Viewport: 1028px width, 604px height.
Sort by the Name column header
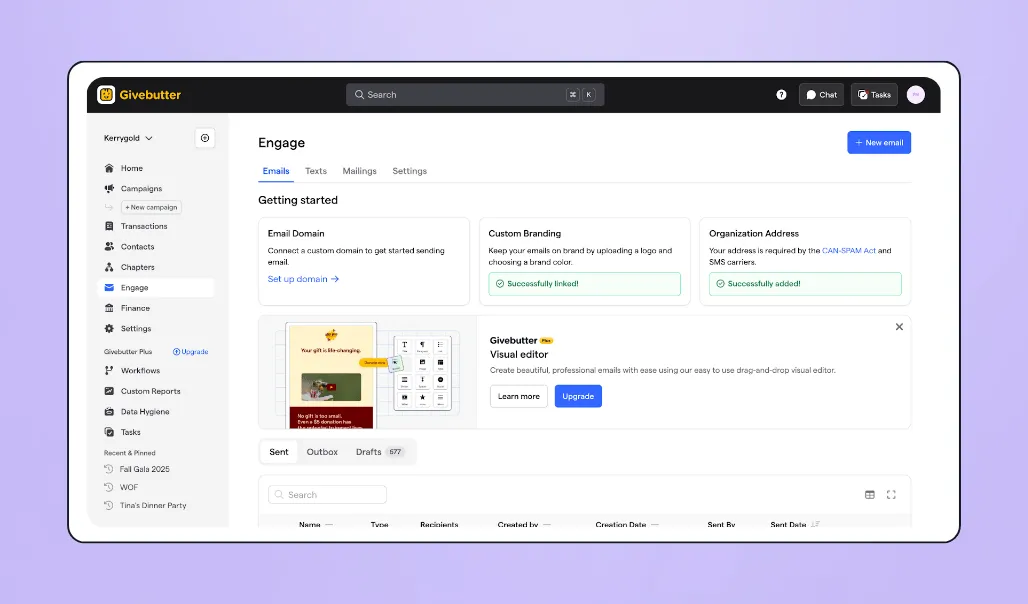click(315, 525)
